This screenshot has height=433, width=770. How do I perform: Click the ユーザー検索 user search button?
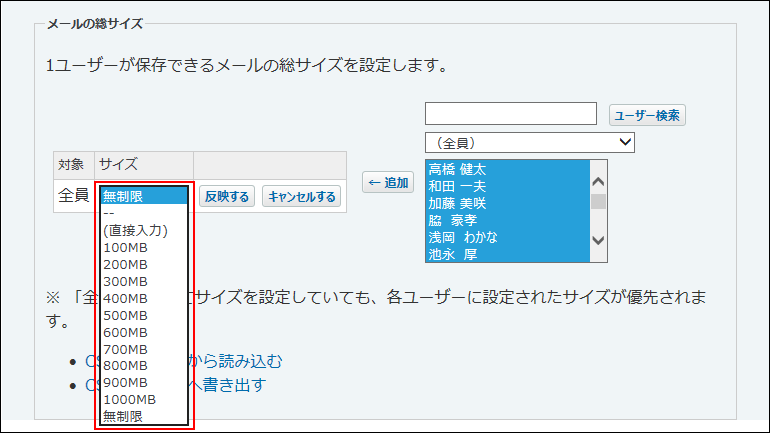click(x=647, y=115)
